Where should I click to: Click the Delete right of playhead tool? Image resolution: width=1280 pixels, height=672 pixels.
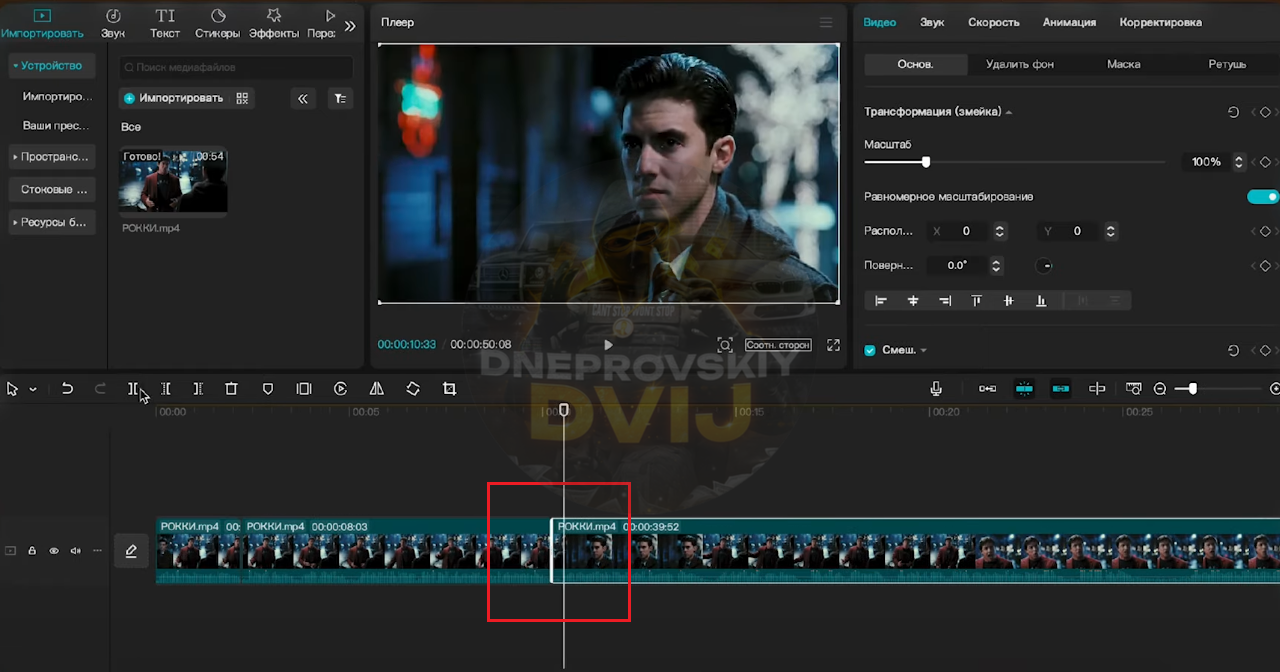(x=198, y=389)
